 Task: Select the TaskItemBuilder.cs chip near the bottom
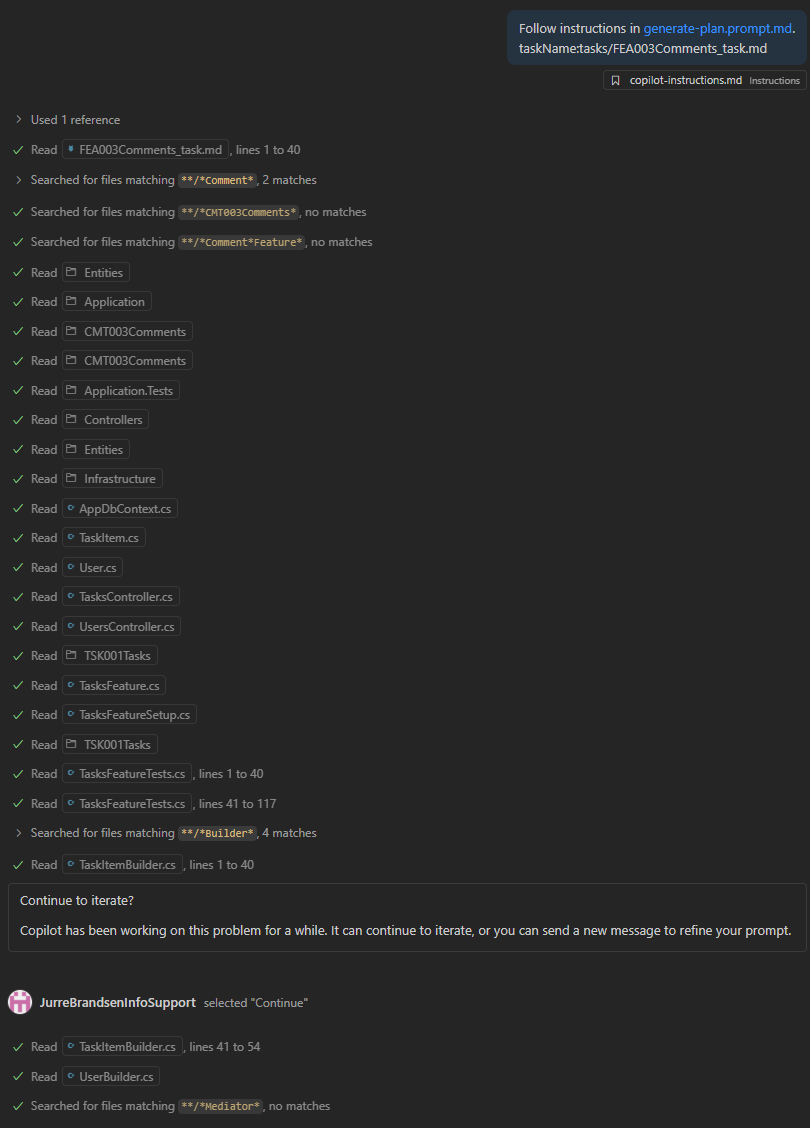pos(122,1046)
